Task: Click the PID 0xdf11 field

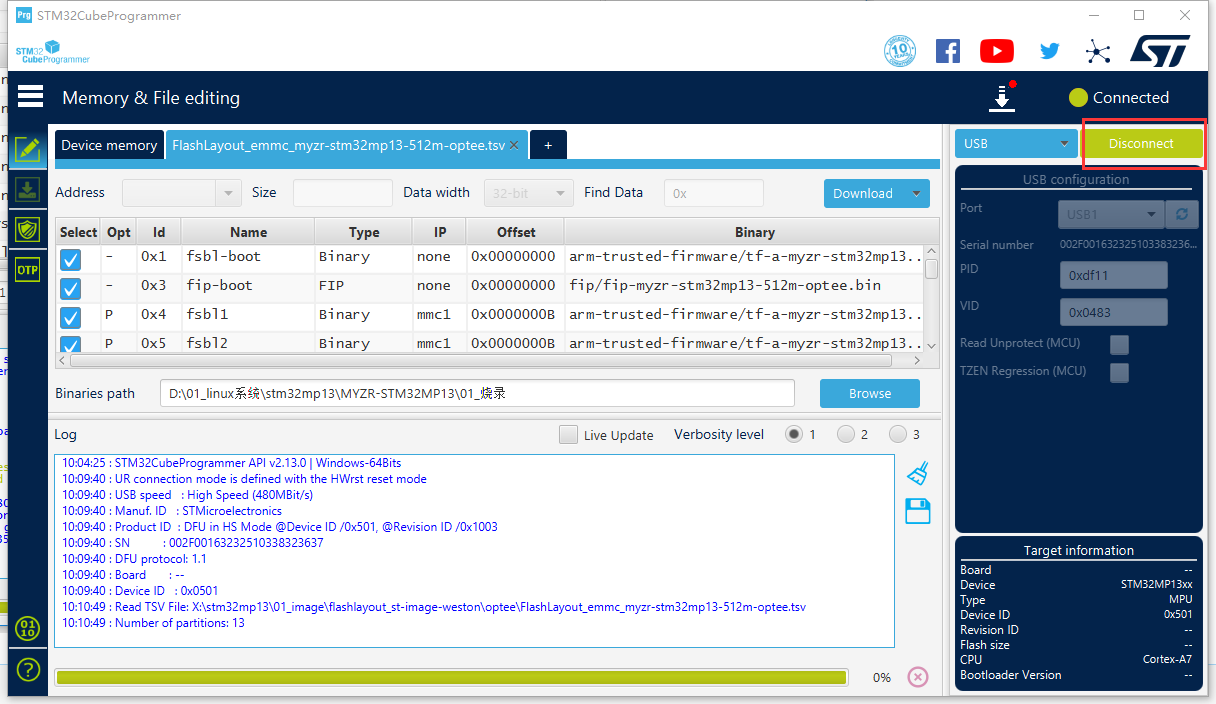Action: pos(1113,275)
